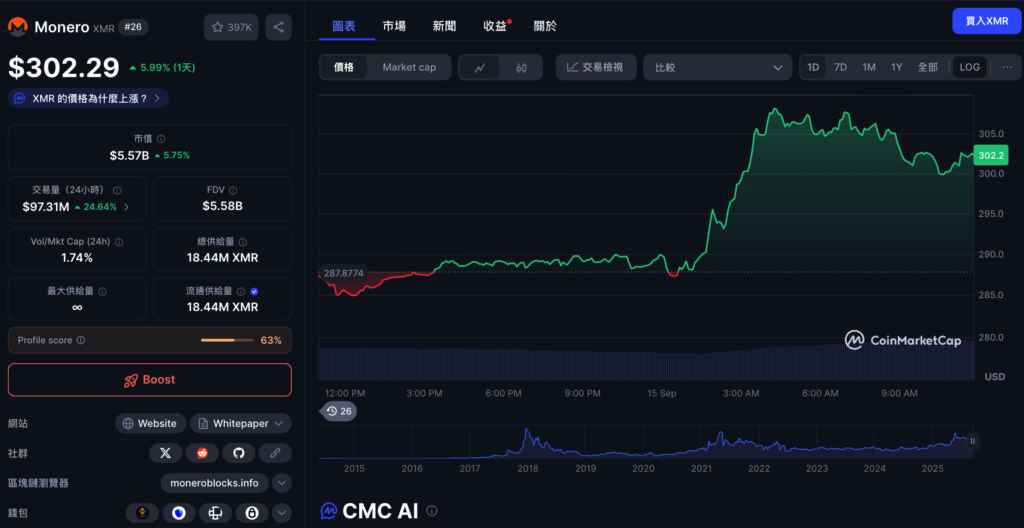Switch to line chart view

point(479,67)
